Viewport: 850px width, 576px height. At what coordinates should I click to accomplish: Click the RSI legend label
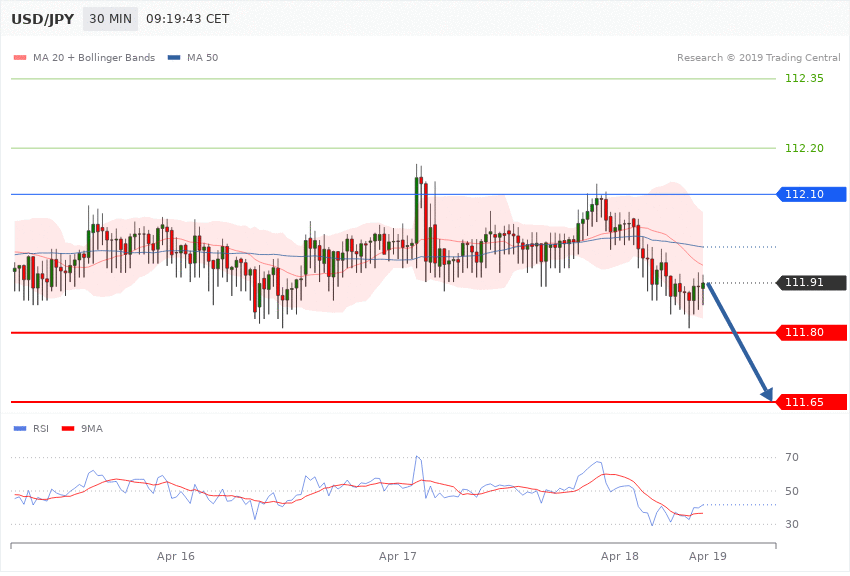tap(41, 429)
